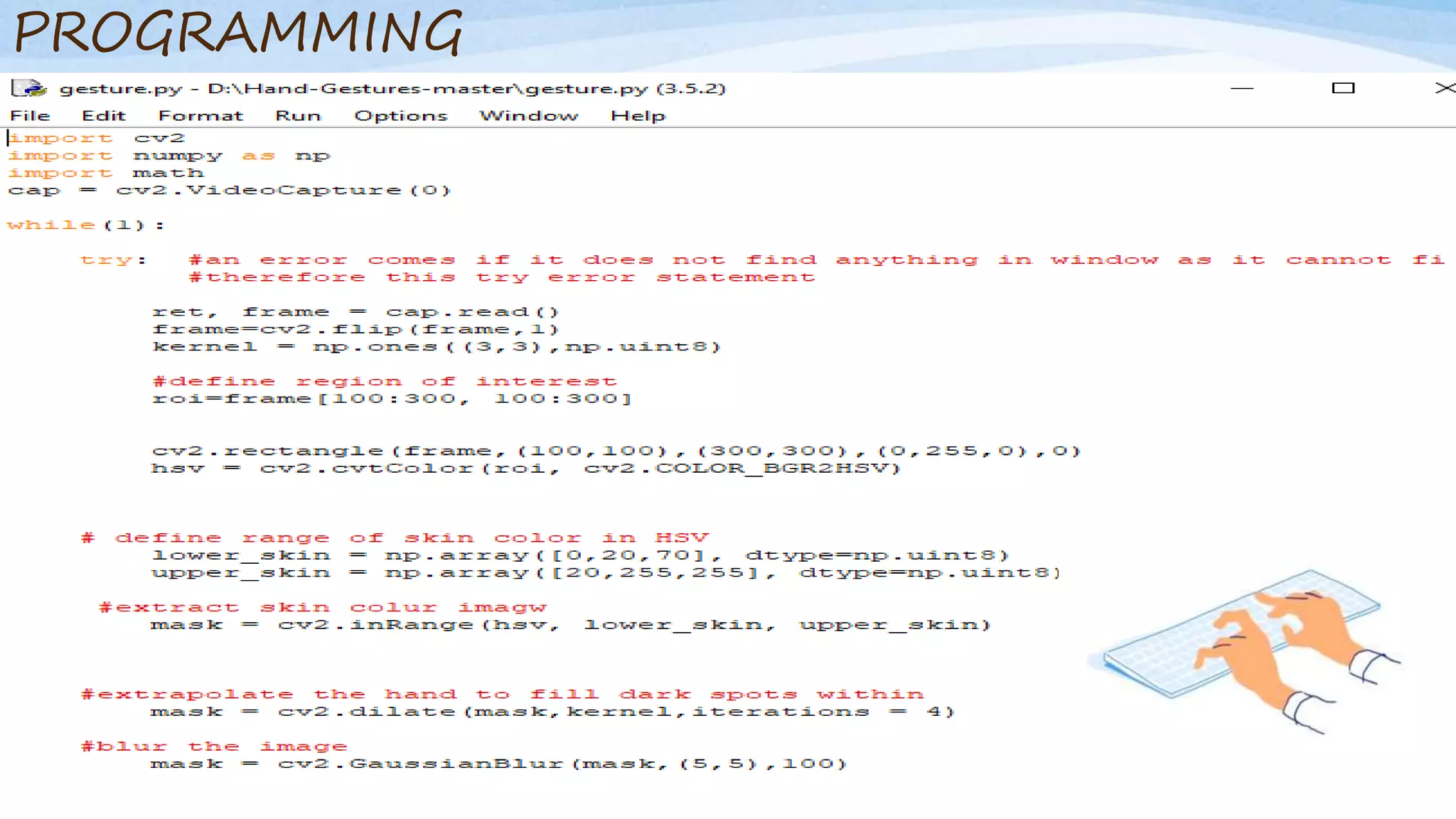
Task: Click the 'hsv = cv2.cvtColor' line
Action: click(526, 469)
